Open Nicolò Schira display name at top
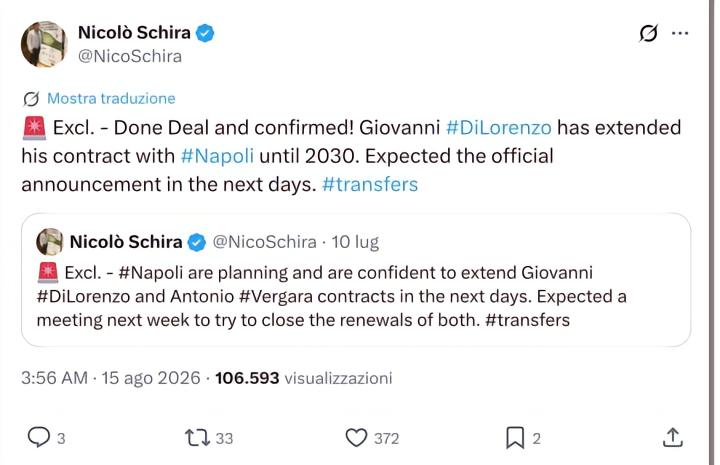This screenshot has height=465, width=720. pos(134,33)
